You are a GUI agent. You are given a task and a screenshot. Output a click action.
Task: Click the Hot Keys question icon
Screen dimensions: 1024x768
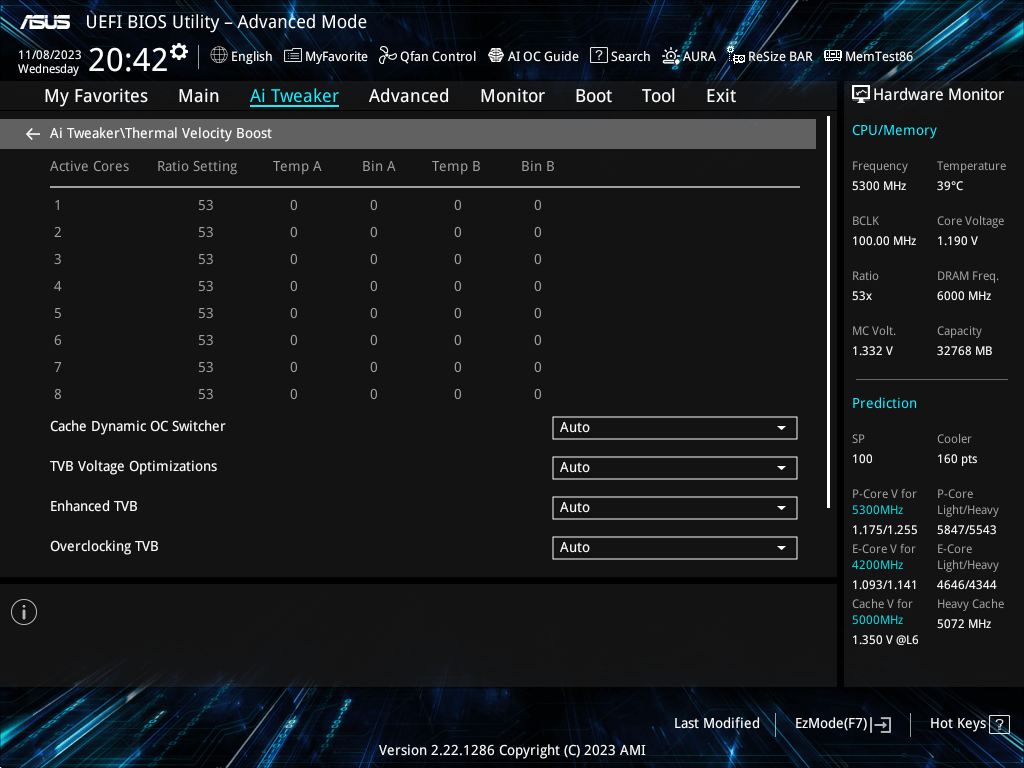(x=999, y=724)
